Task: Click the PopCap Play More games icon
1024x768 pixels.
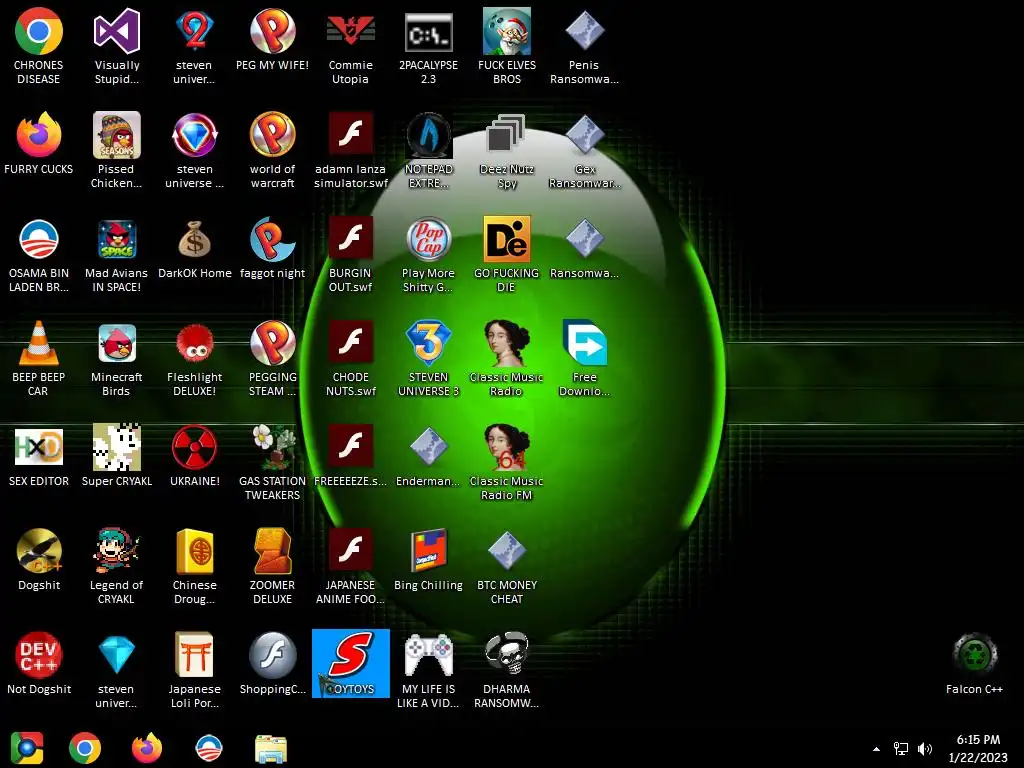Action: 428,239
